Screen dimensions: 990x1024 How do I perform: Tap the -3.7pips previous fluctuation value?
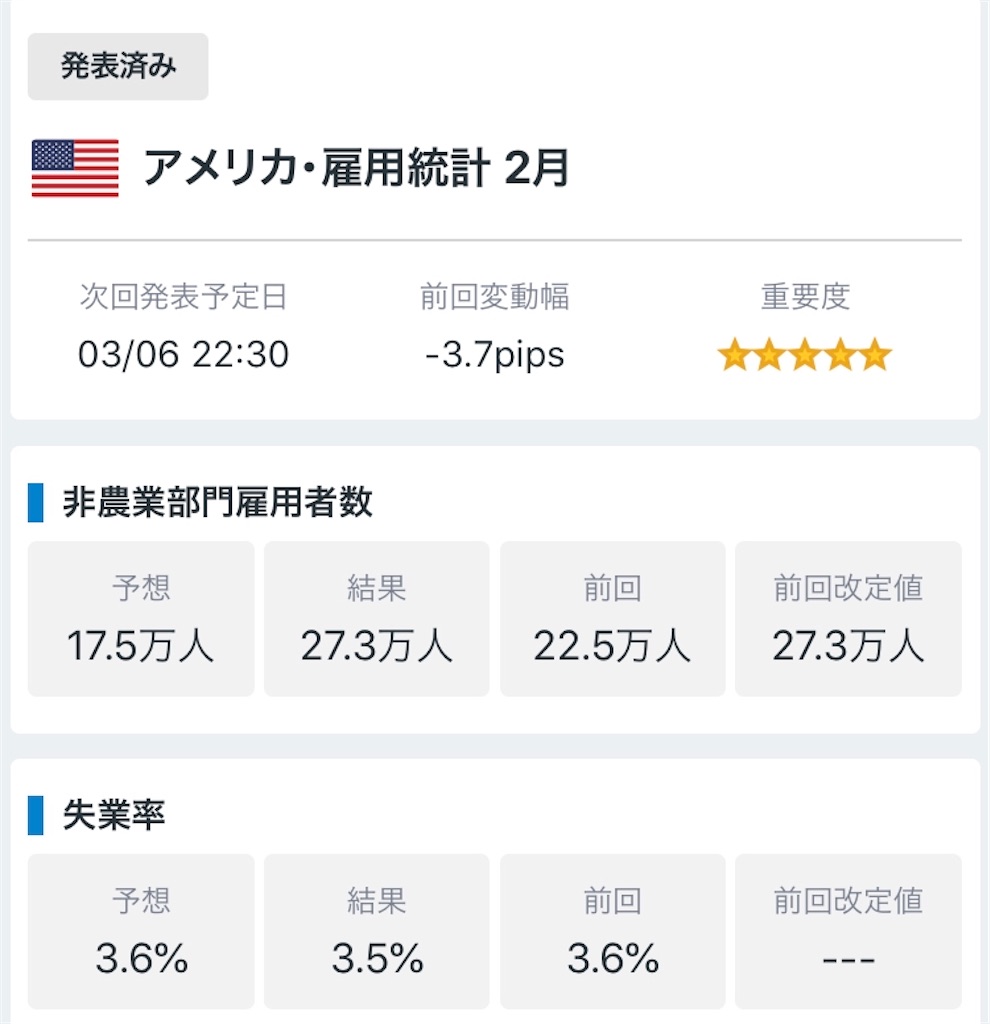point(494,355)
